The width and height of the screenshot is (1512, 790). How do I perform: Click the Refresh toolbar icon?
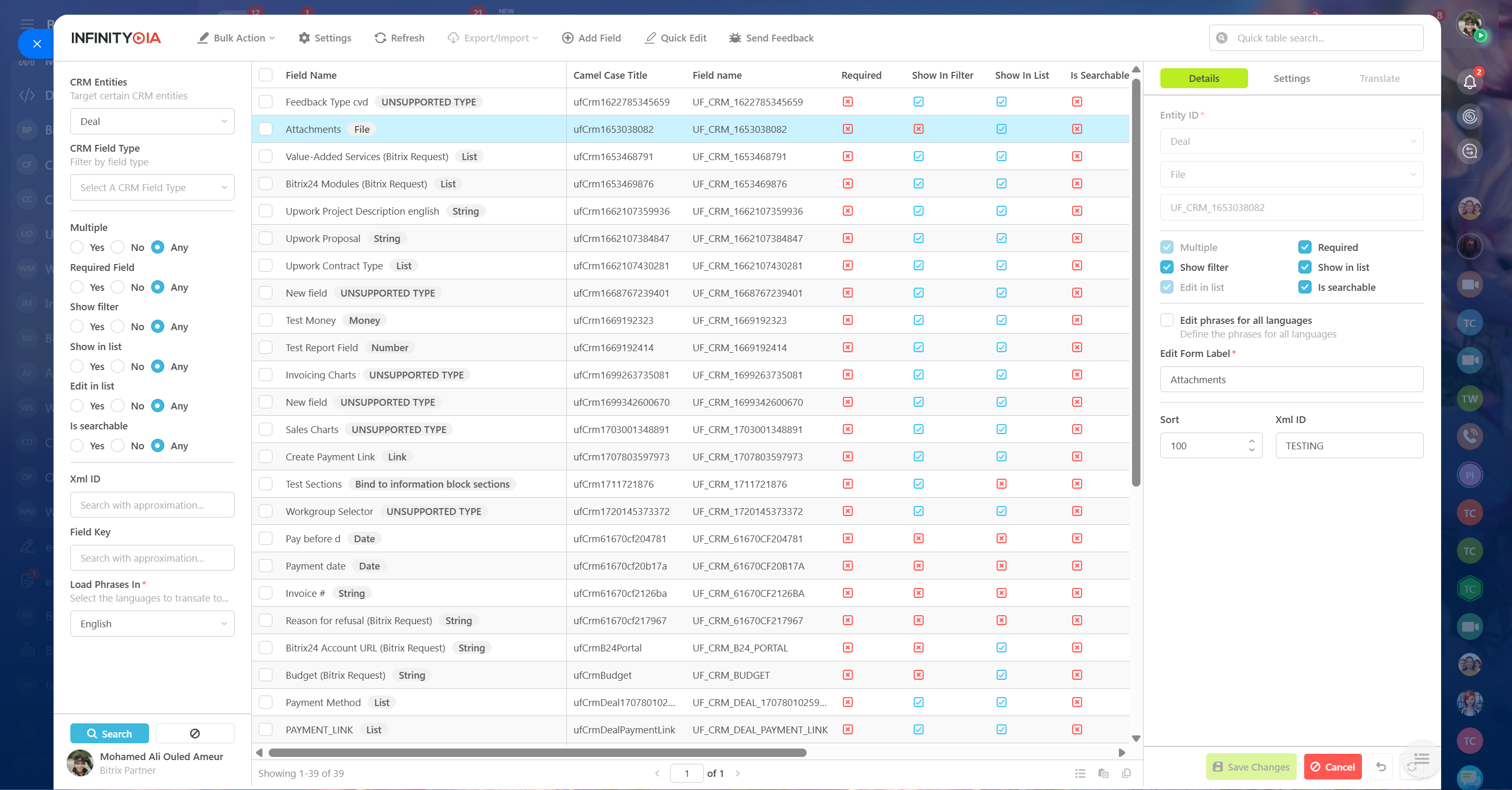click(x=380, y=38)
